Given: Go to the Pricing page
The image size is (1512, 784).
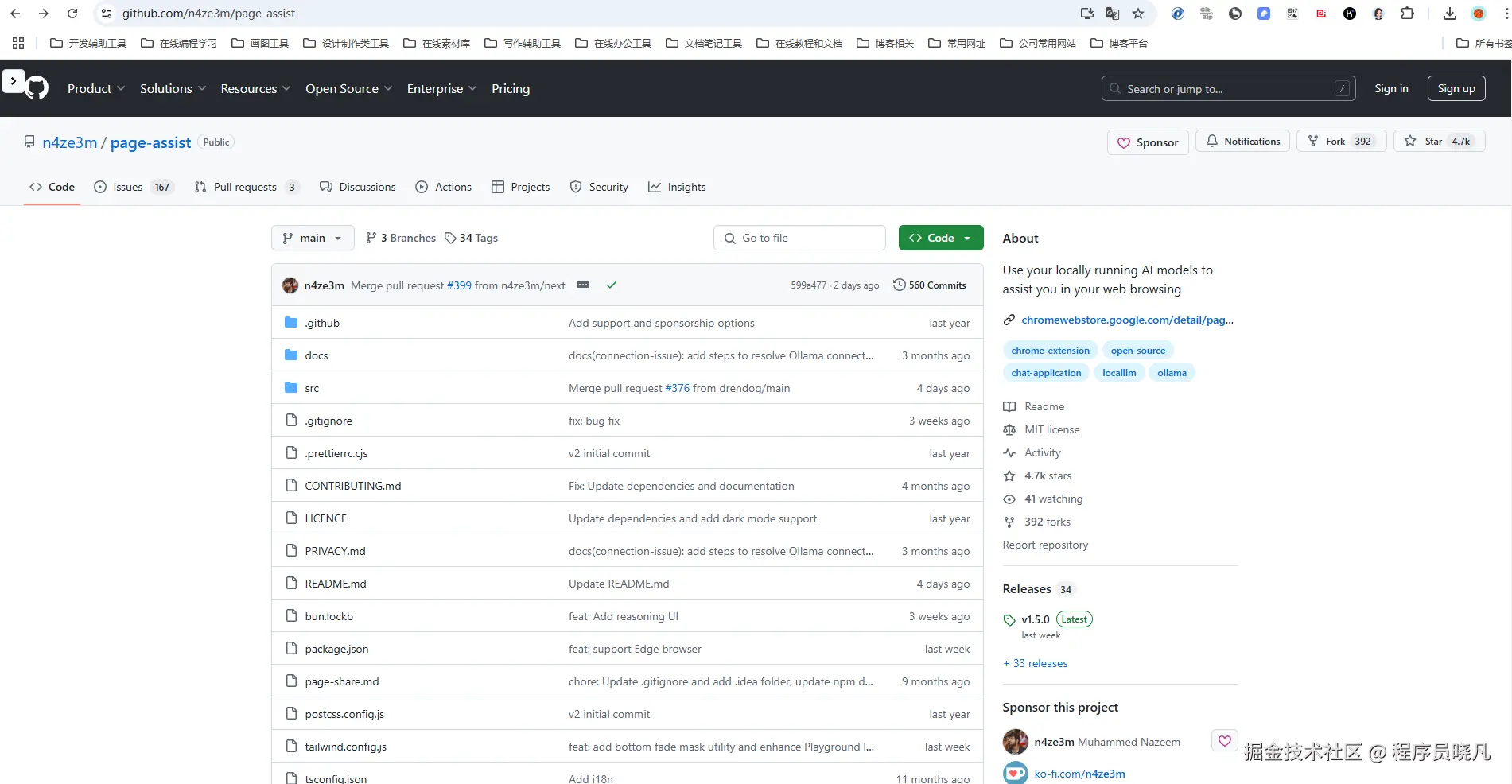Looking at the screenshot, I should tap(511, 89).
